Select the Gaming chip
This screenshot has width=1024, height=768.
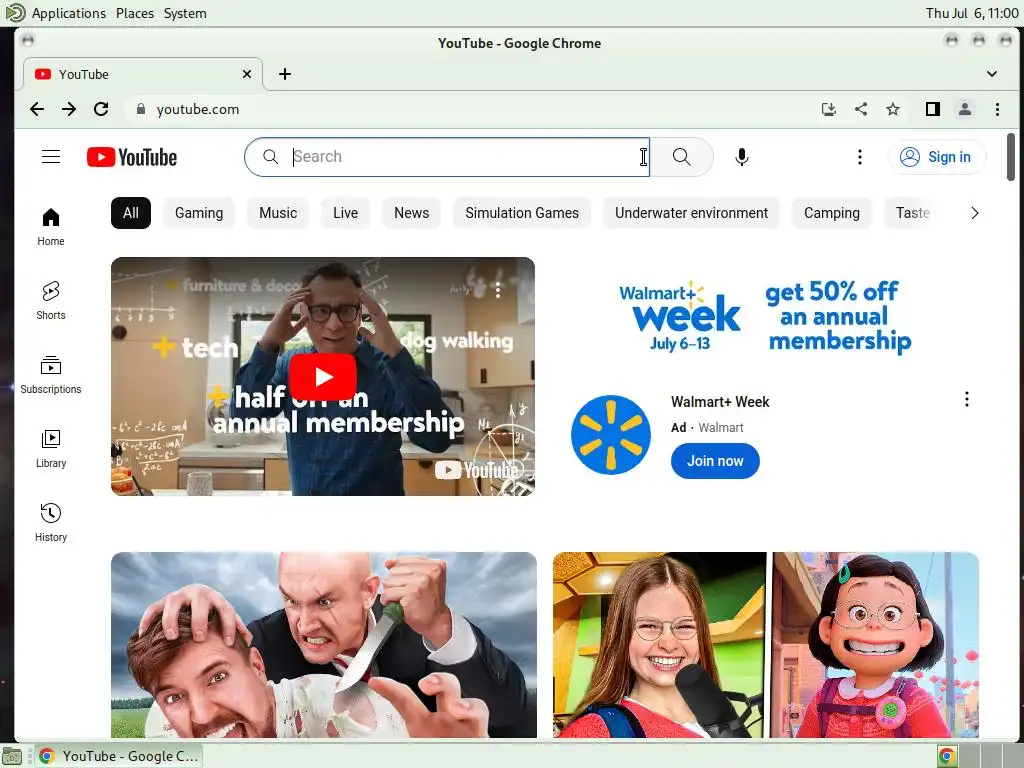click(199, 213)
